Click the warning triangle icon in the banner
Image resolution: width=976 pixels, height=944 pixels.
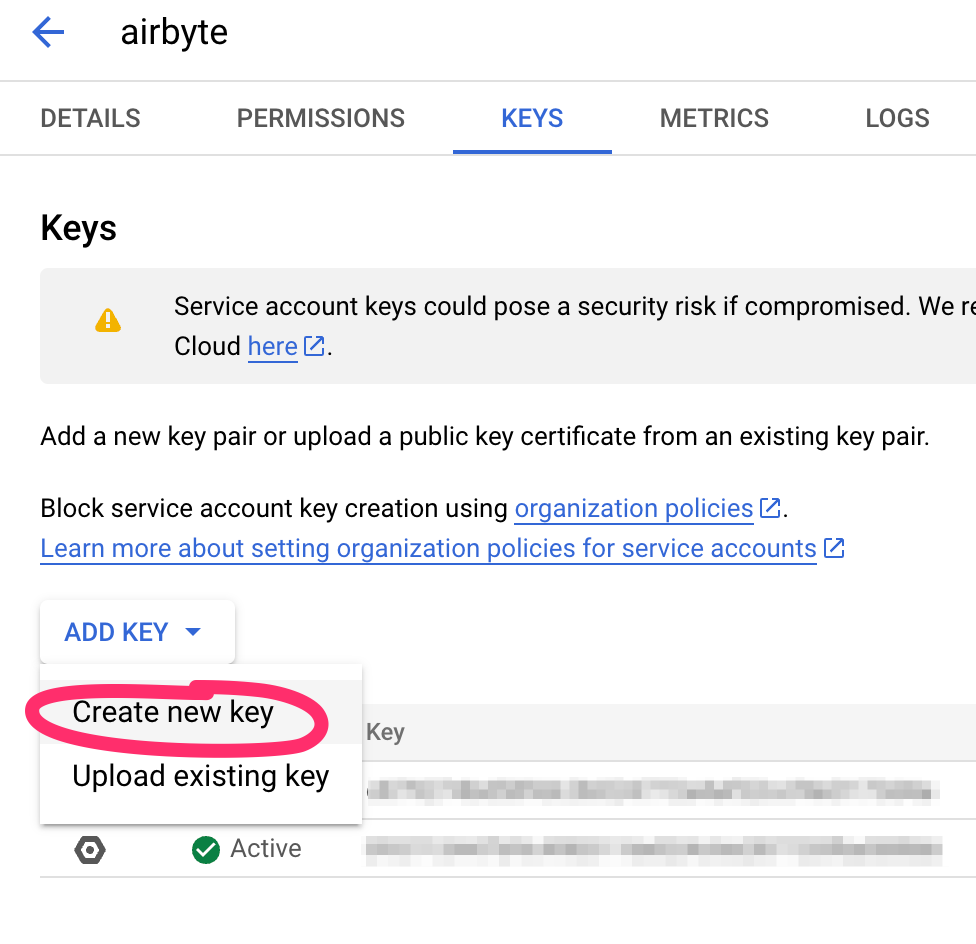tap(108, 321)
